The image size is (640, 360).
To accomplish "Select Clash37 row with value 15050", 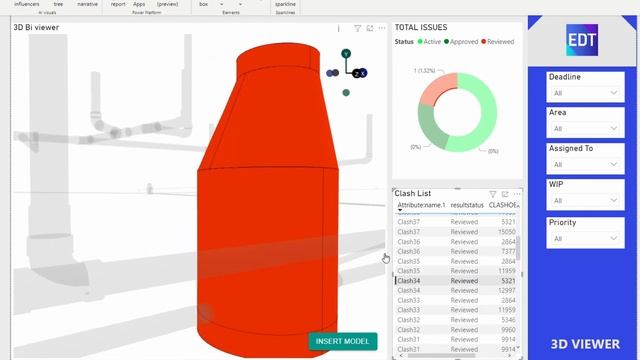I will (456, 232).
